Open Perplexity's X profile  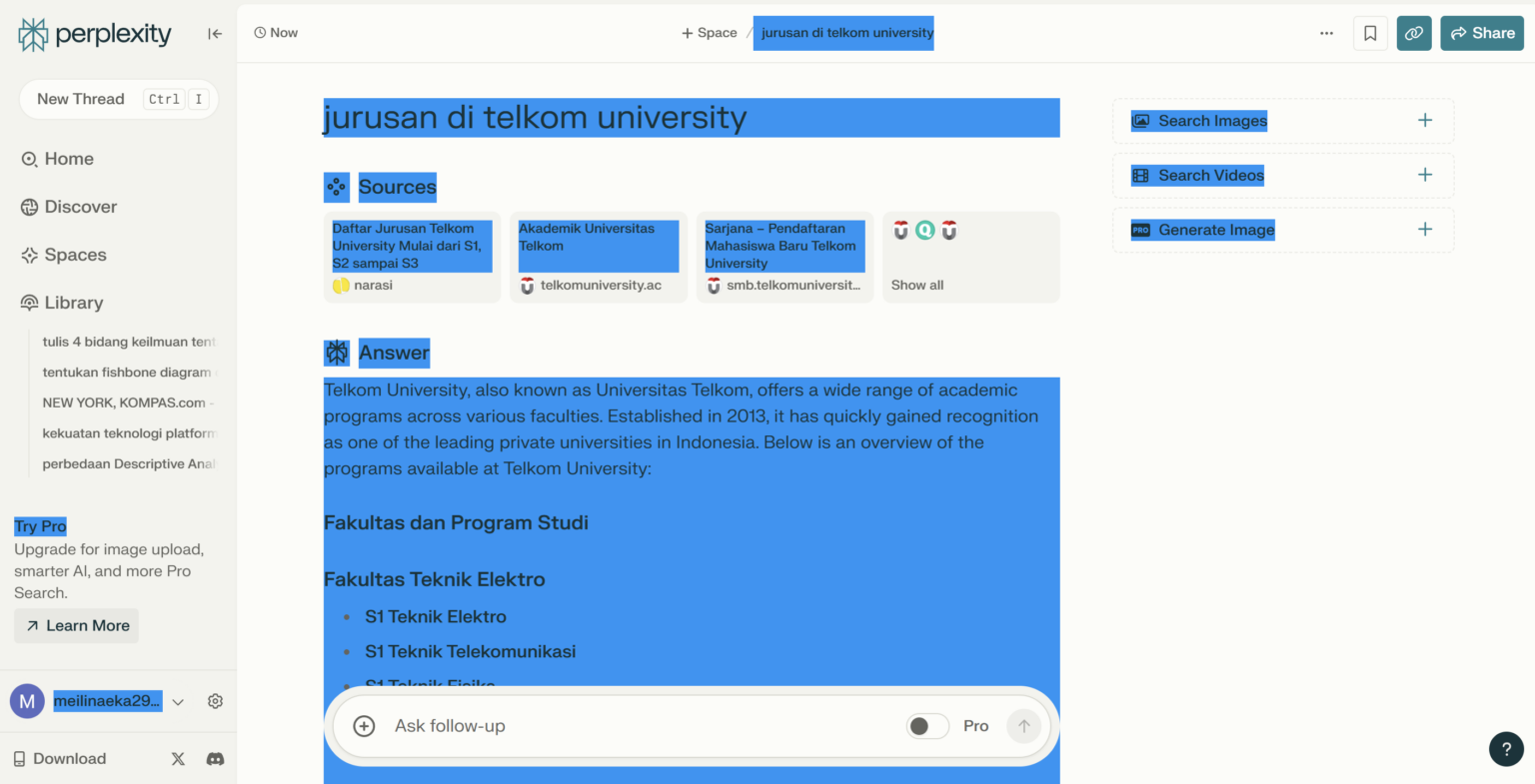(177, 759)
